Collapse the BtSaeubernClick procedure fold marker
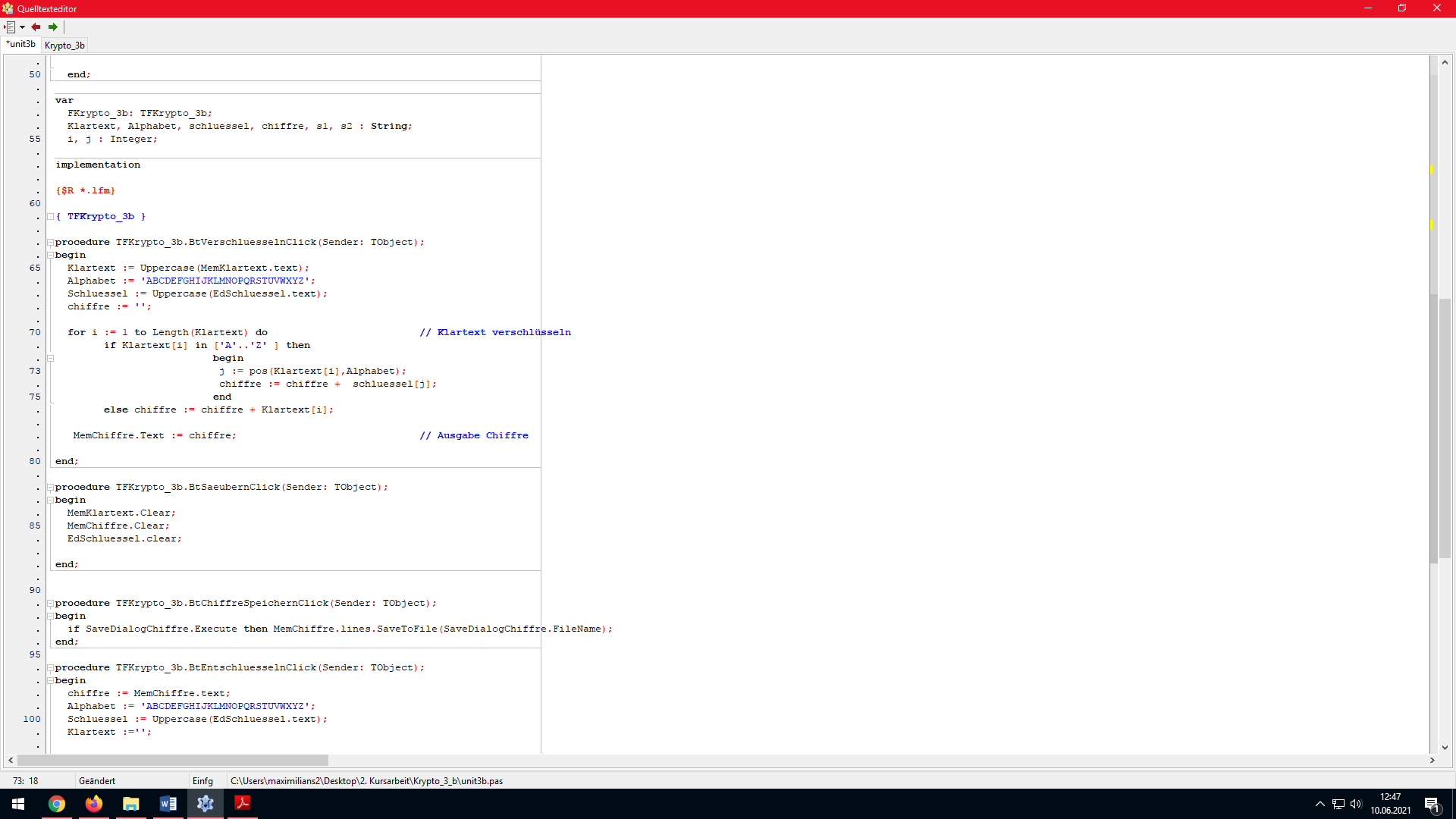 click(x=51, y=488)
